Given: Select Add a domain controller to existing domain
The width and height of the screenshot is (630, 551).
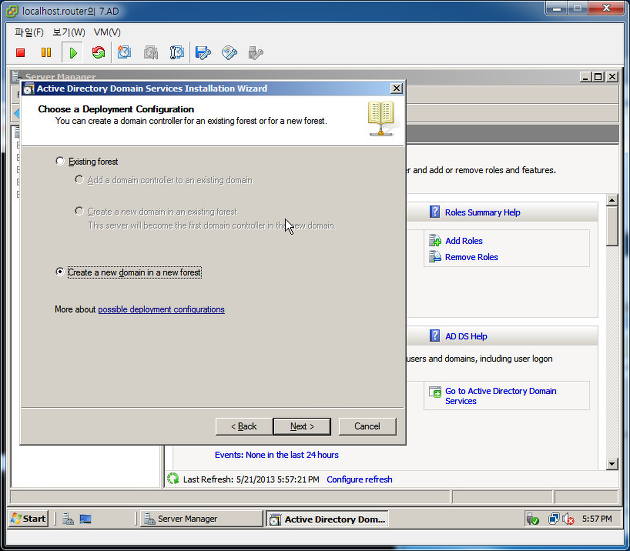Looking at the screenshot, I should (x=79, y=179).
